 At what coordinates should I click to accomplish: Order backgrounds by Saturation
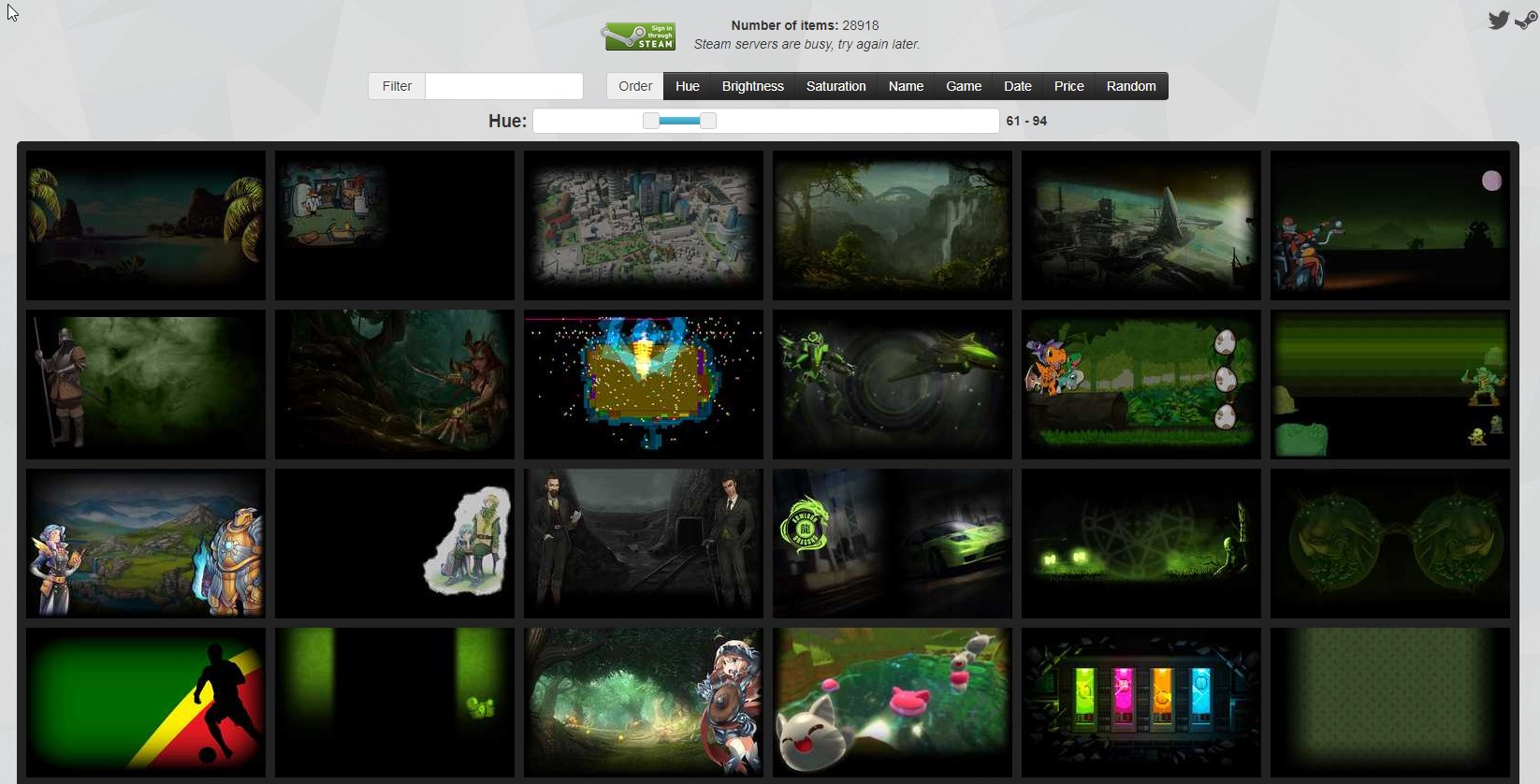(x=836, y=86)
